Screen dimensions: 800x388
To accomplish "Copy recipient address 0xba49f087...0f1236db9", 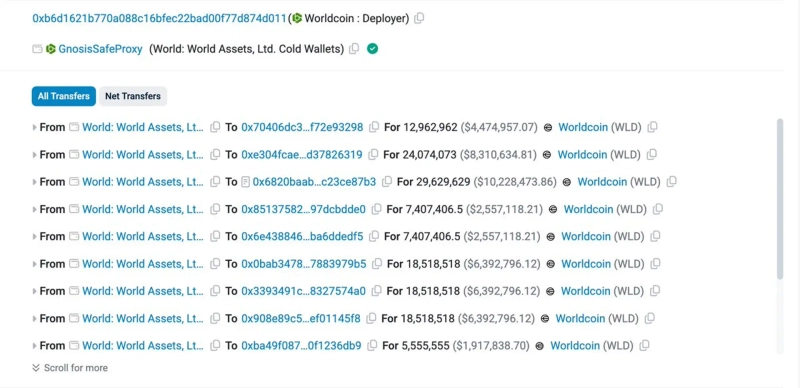I will [x=372, y=346].
